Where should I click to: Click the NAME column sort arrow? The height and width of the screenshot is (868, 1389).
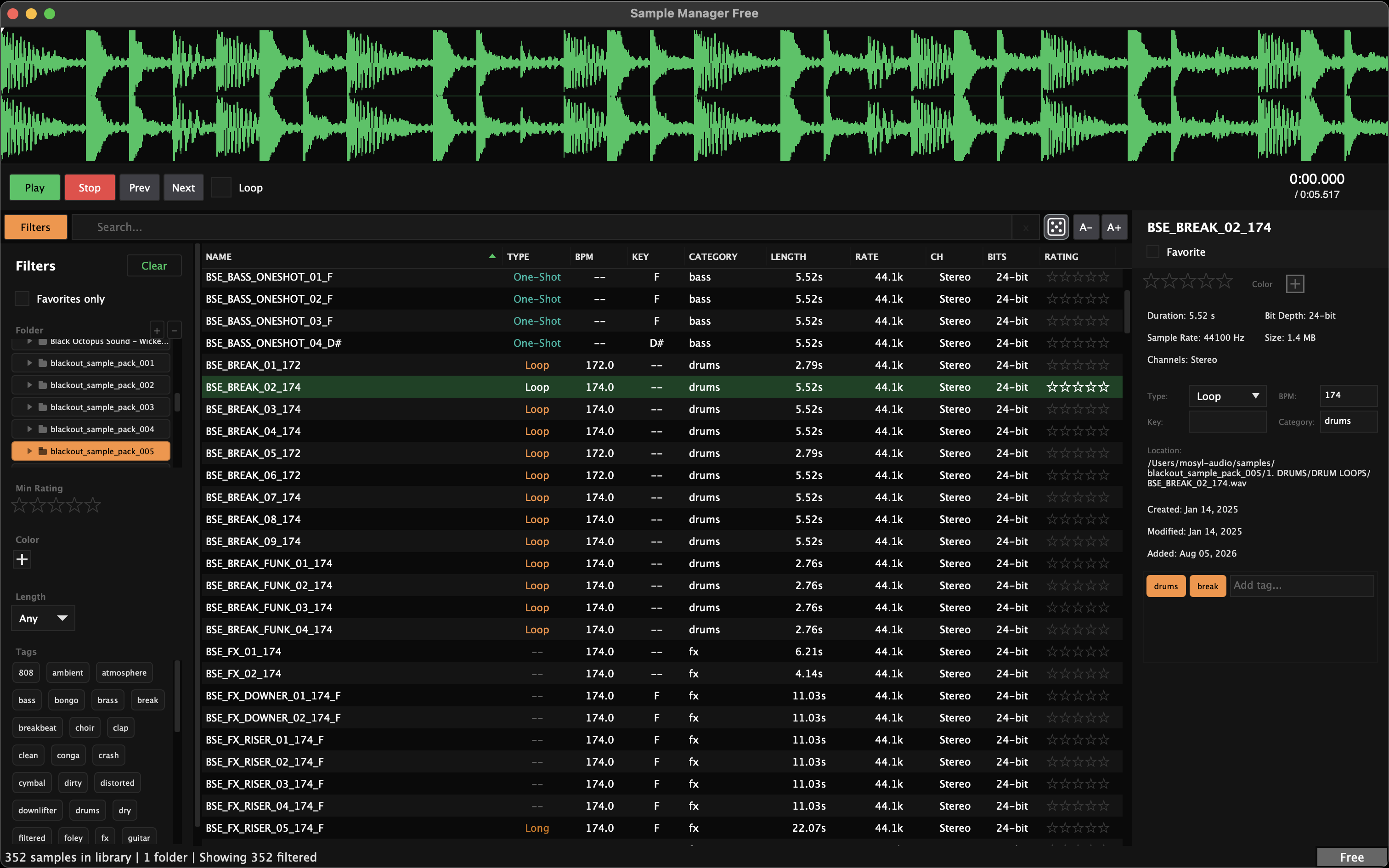pyautogui.click(x=492, y=256)
